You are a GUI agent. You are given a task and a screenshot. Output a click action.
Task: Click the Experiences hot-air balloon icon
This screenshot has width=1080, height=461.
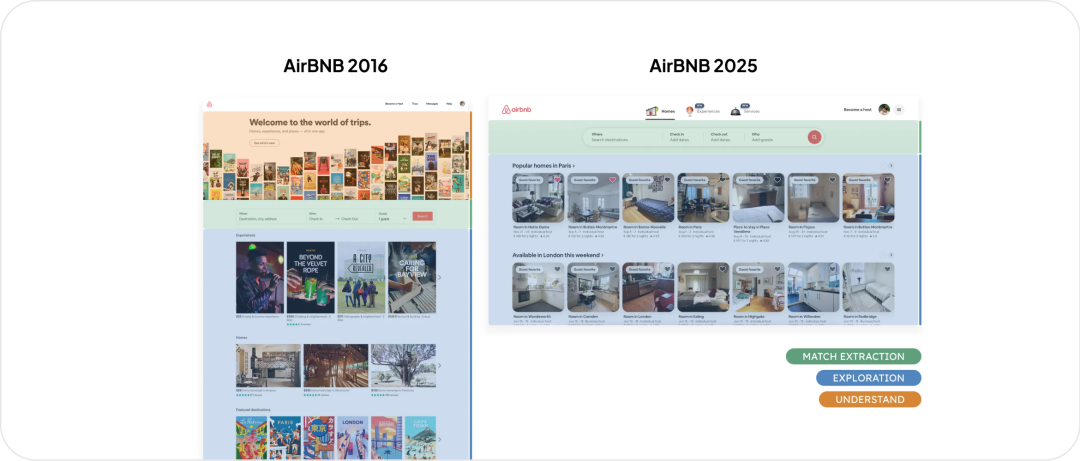(x=691, y=111)
